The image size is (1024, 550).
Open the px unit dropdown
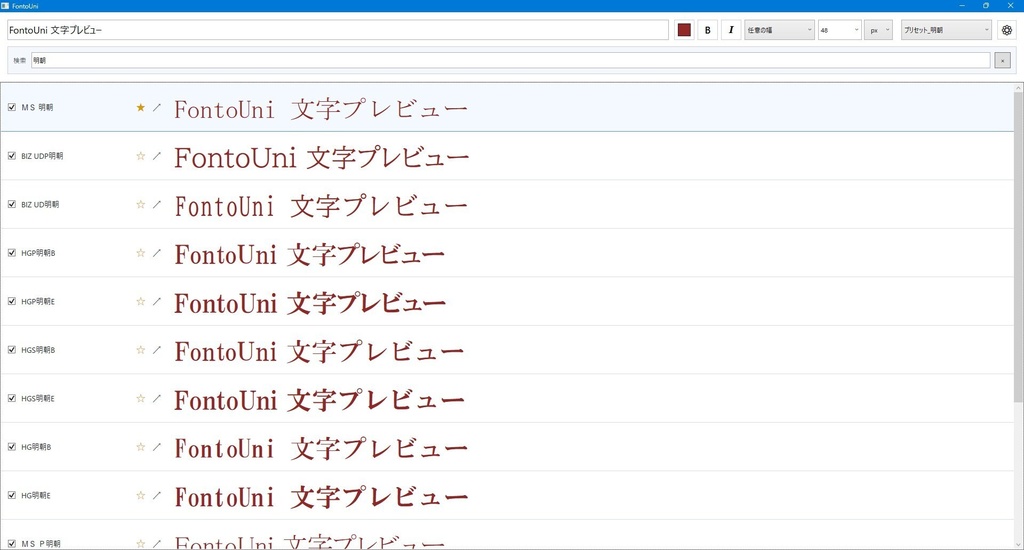click(878, 30)
